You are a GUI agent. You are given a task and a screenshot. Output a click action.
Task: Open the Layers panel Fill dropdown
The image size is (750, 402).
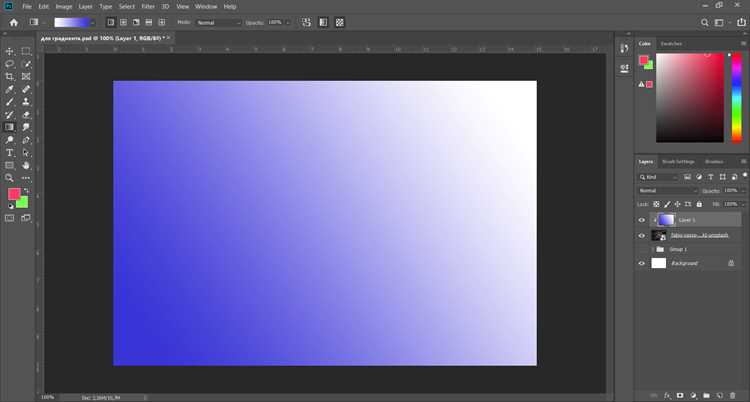[x=744, y=204]
